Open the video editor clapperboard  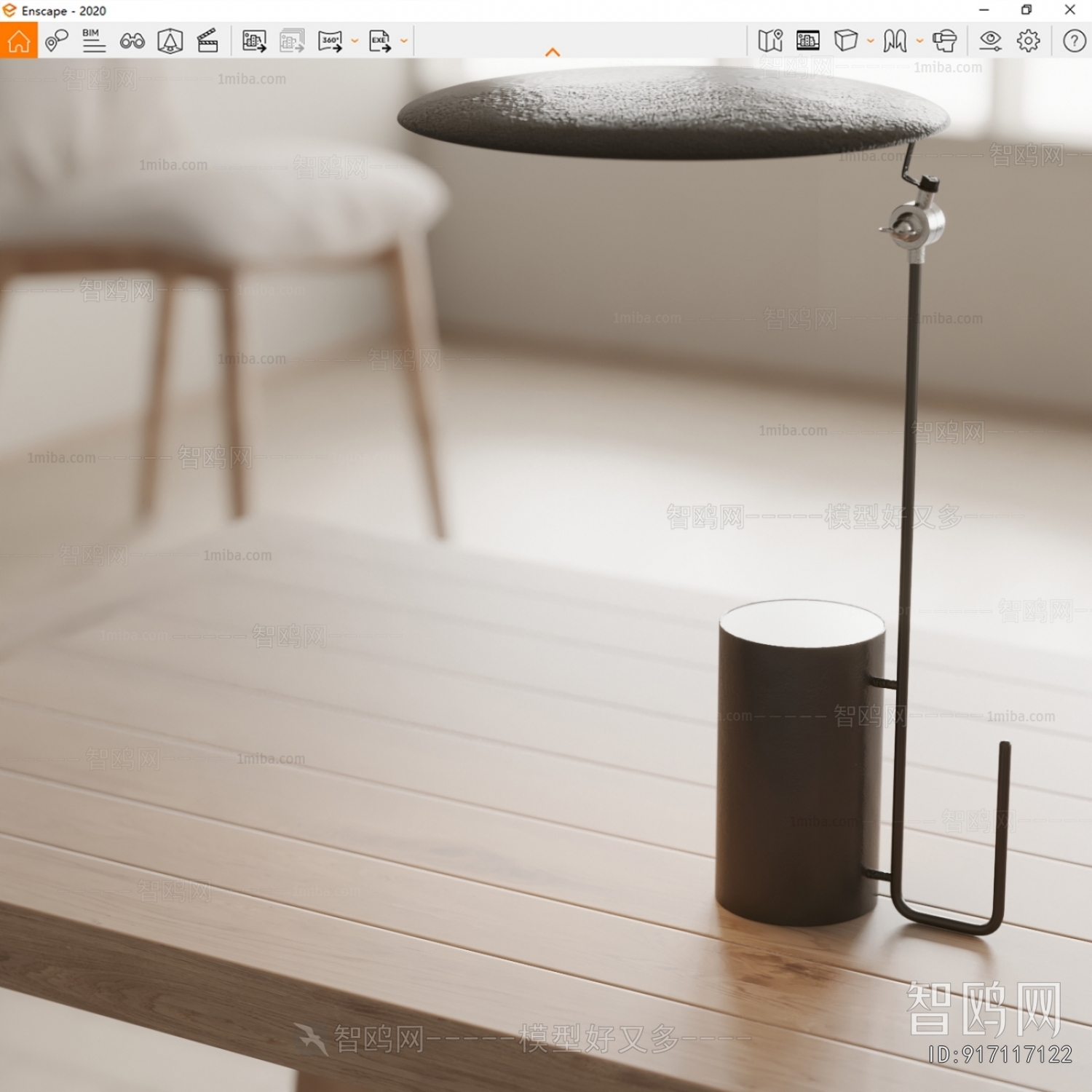pyautogui.click(x=207, y=41)
